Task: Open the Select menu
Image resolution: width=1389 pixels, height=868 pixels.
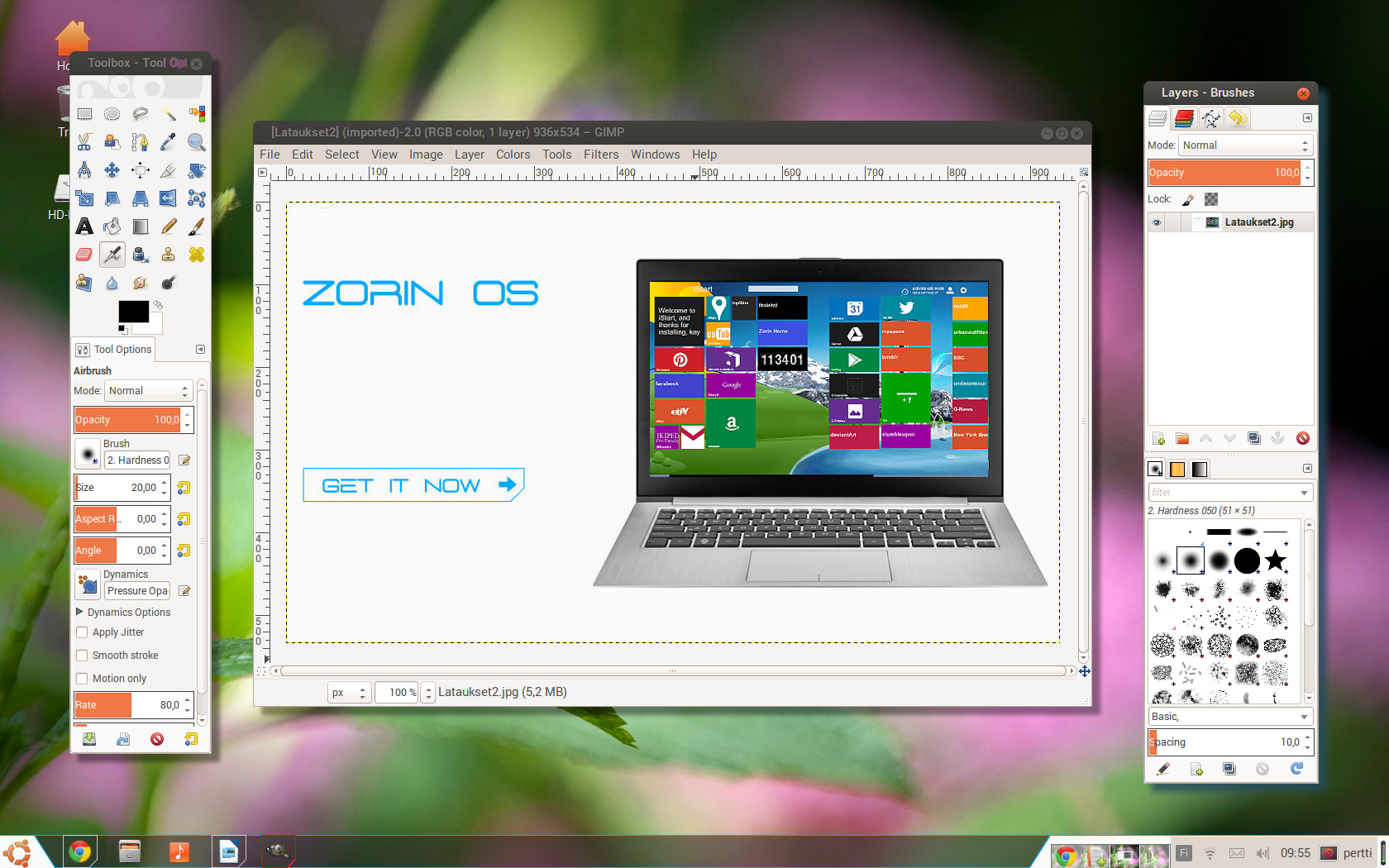Action: [x=341, y=155]
